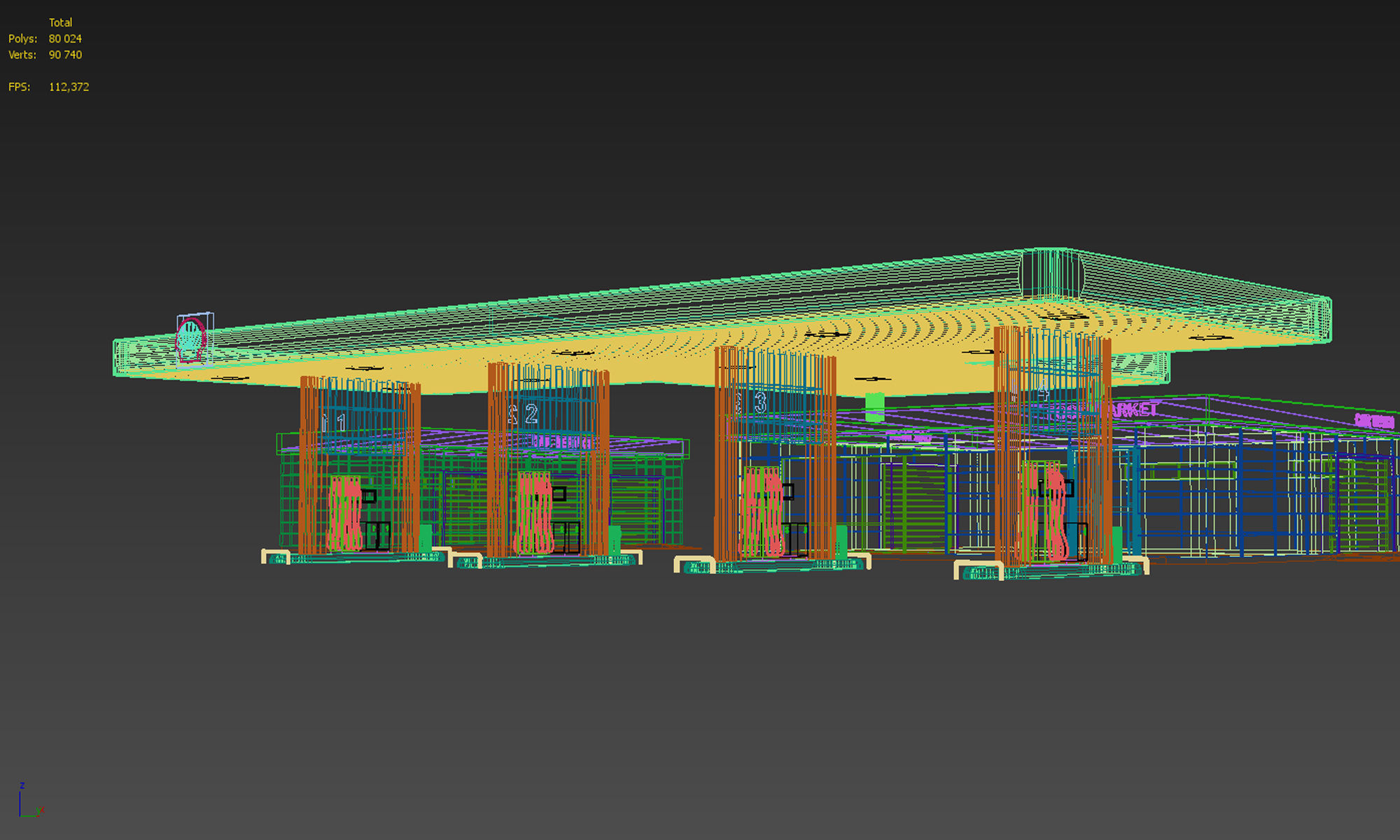Select the rounded cylinder corner of the canopy roof
The width and height of the screenshot is (1400, 840).
(x=1052, y=273)
